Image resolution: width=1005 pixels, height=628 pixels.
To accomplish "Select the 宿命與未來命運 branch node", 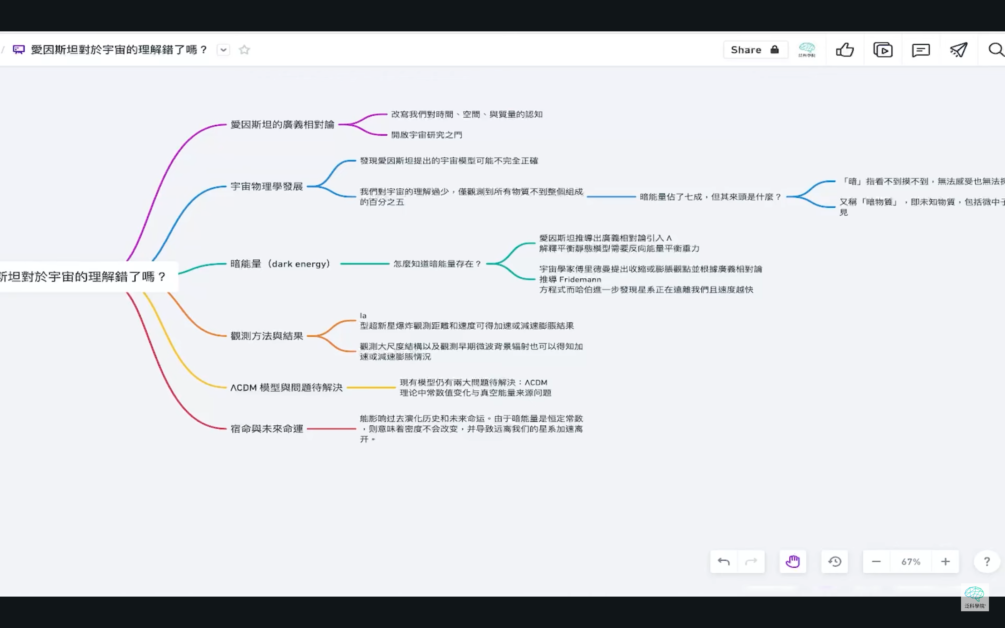I will pos(266,428).
